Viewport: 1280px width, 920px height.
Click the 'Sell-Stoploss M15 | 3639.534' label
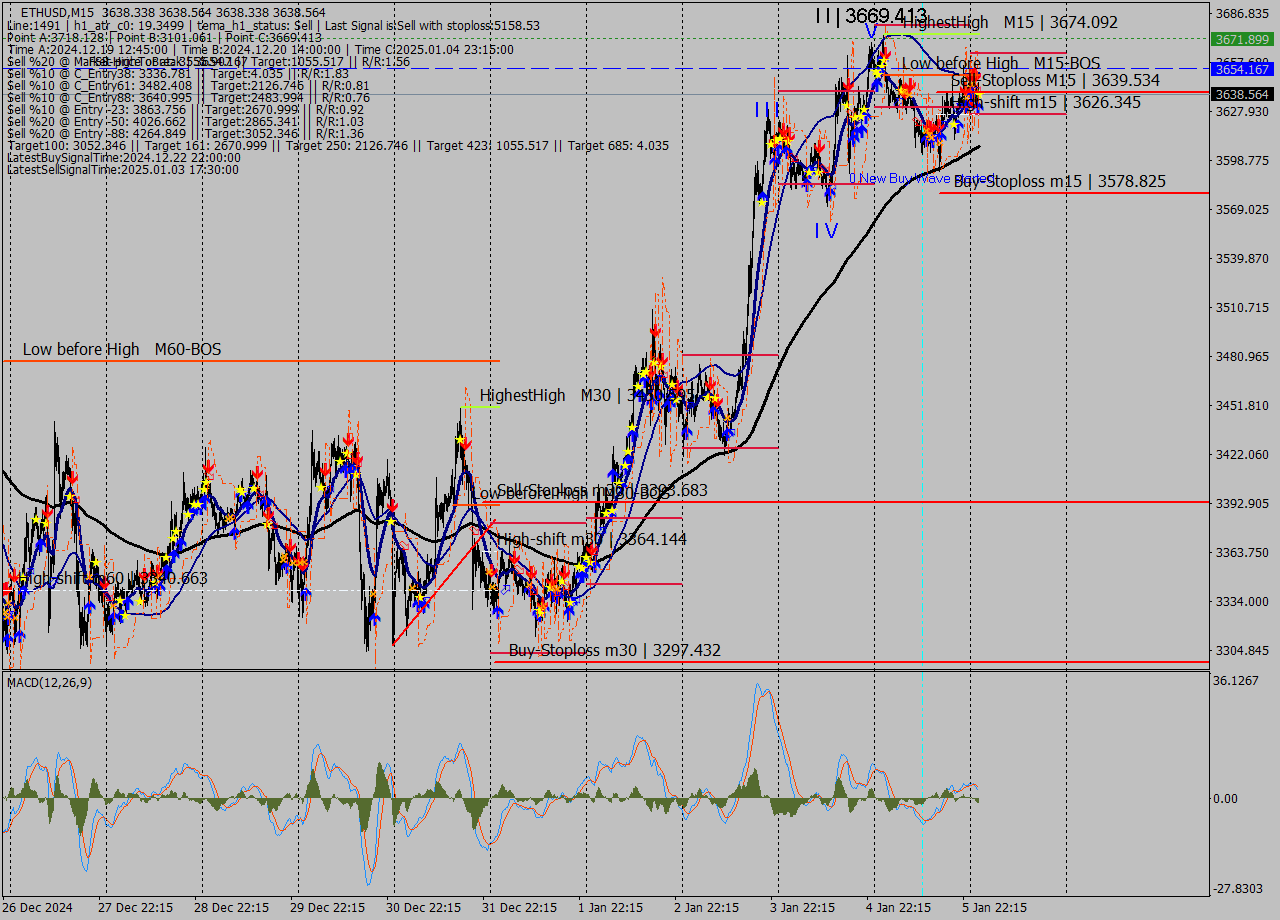point(1056,80)
